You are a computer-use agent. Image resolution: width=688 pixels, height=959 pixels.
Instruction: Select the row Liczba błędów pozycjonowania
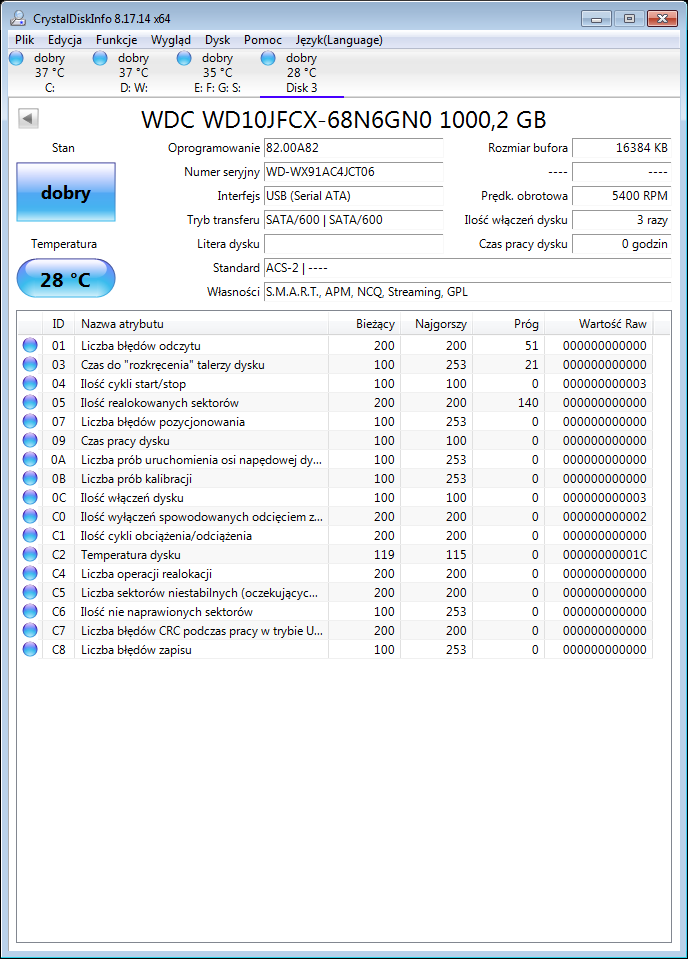click(335, 421)
